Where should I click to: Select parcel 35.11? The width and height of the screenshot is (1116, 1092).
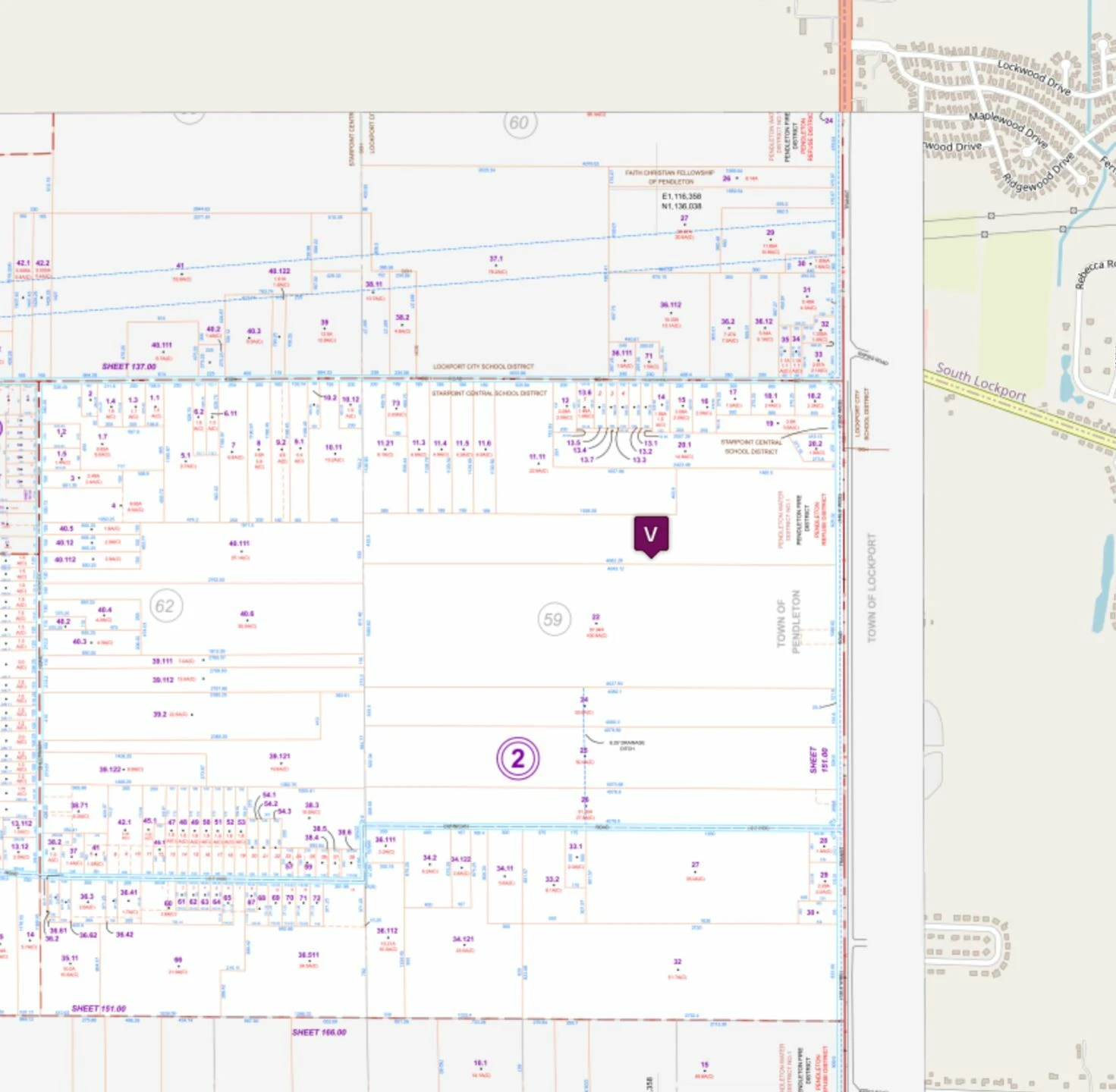[x=70, y=958]
